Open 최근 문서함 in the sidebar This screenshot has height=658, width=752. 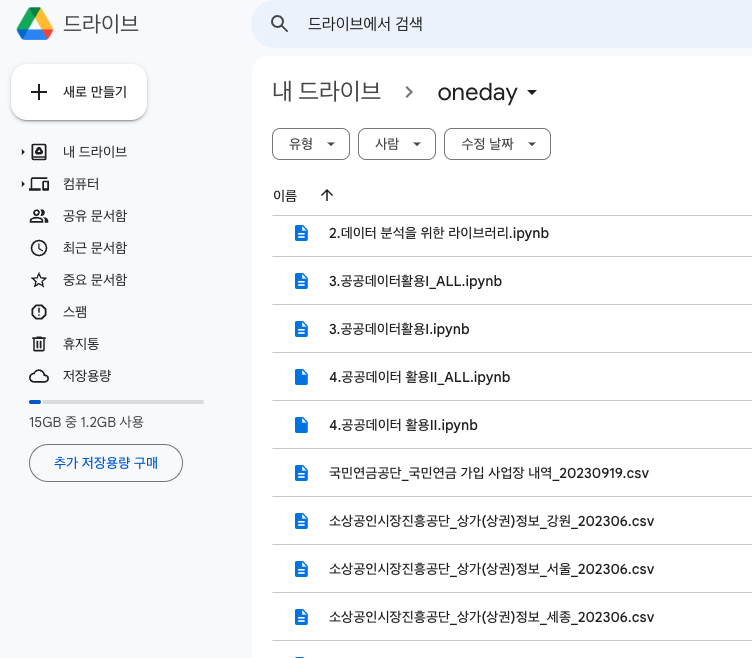pos(95,248)
